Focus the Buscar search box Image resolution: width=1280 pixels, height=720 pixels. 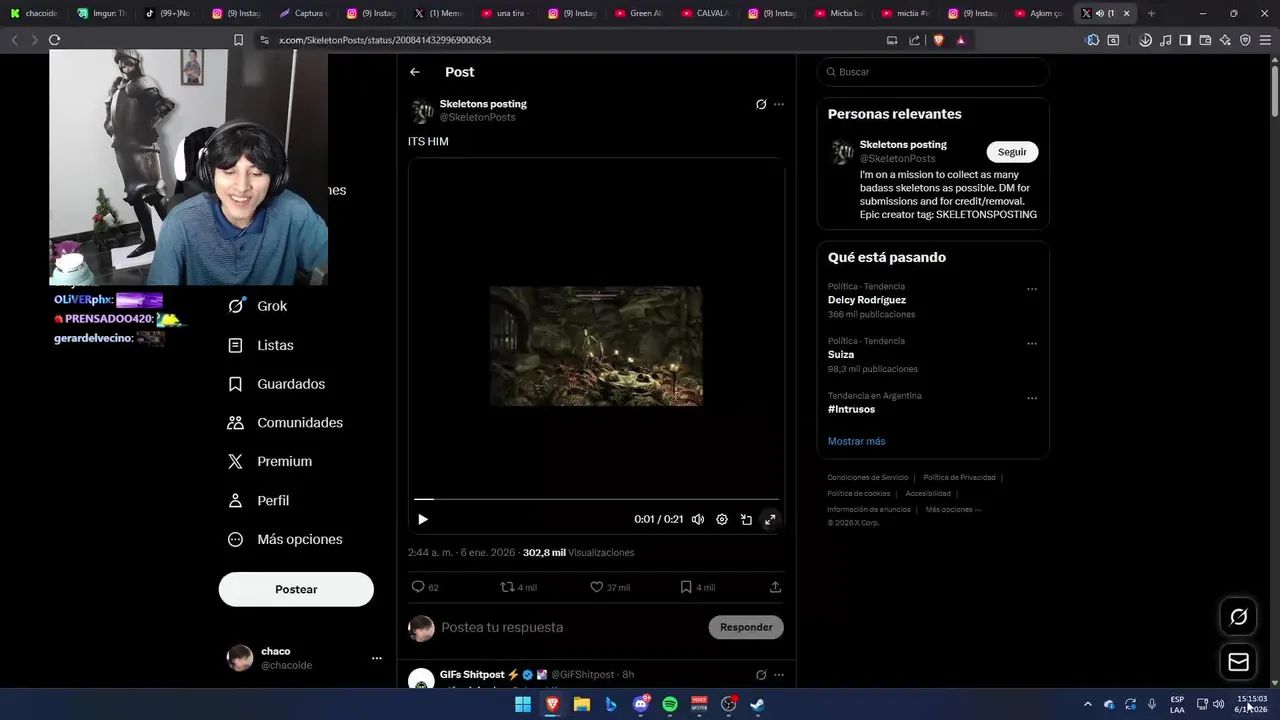(x=933, y=72)
